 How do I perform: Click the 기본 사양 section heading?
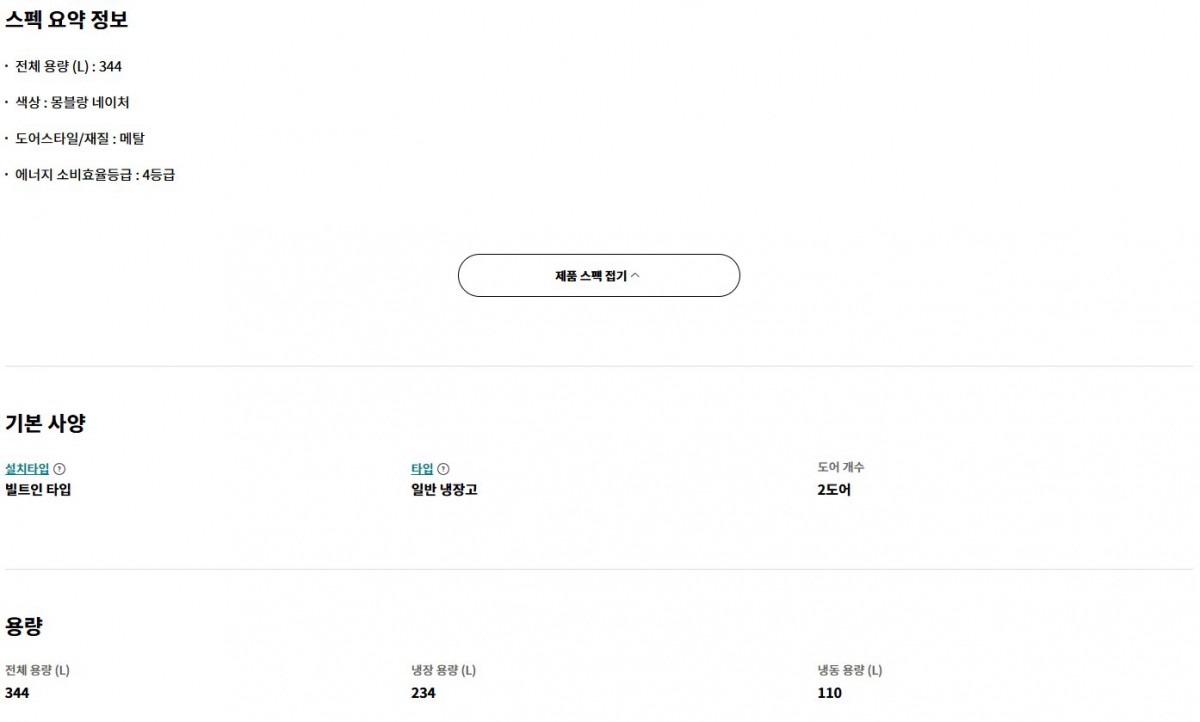pos(45,423)
